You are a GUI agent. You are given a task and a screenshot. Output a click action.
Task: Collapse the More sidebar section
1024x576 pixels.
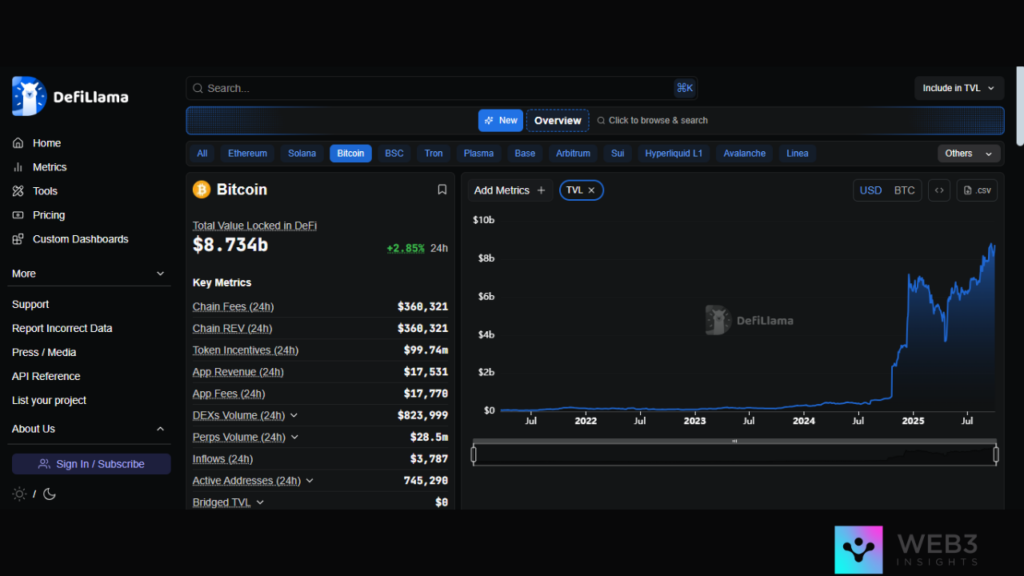tap(160, 274)
